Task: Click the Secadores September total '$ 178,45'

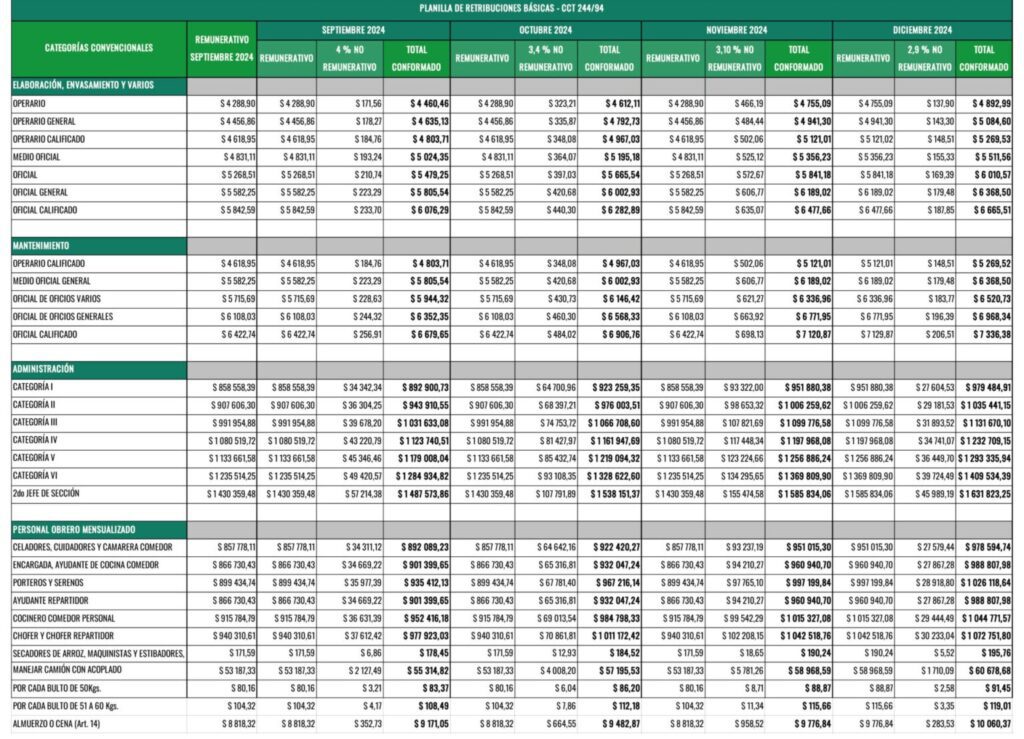Action: [434, 653]
